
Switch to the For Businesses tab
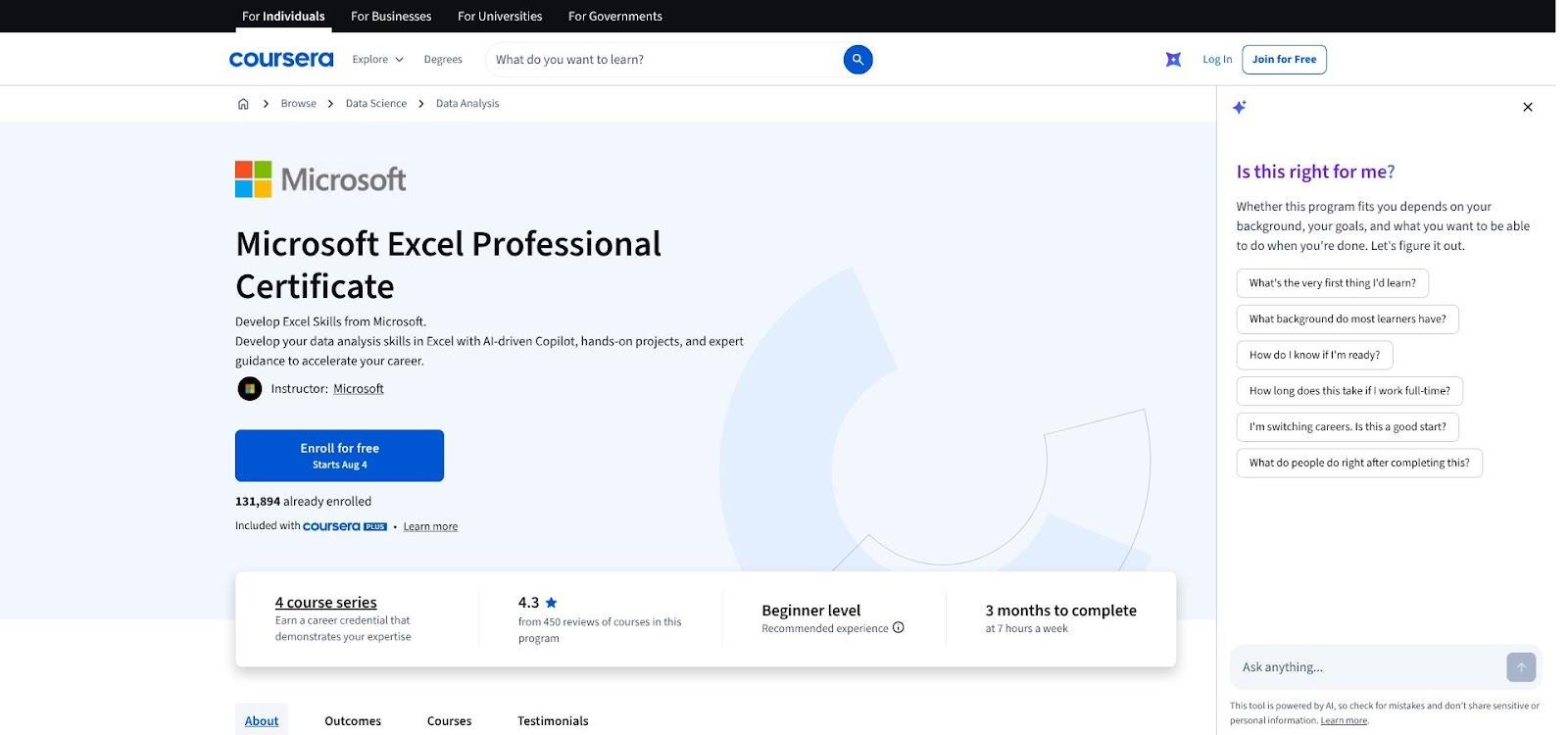pyautogui.click(x=391, y=17)
